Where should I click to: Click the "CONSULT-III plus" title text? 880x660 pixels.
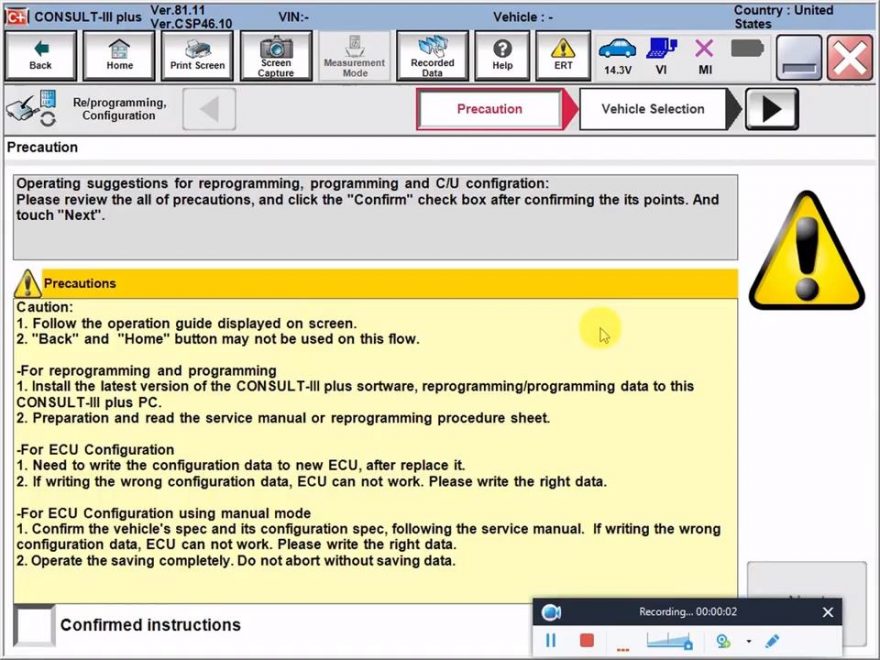pos(88,17)
